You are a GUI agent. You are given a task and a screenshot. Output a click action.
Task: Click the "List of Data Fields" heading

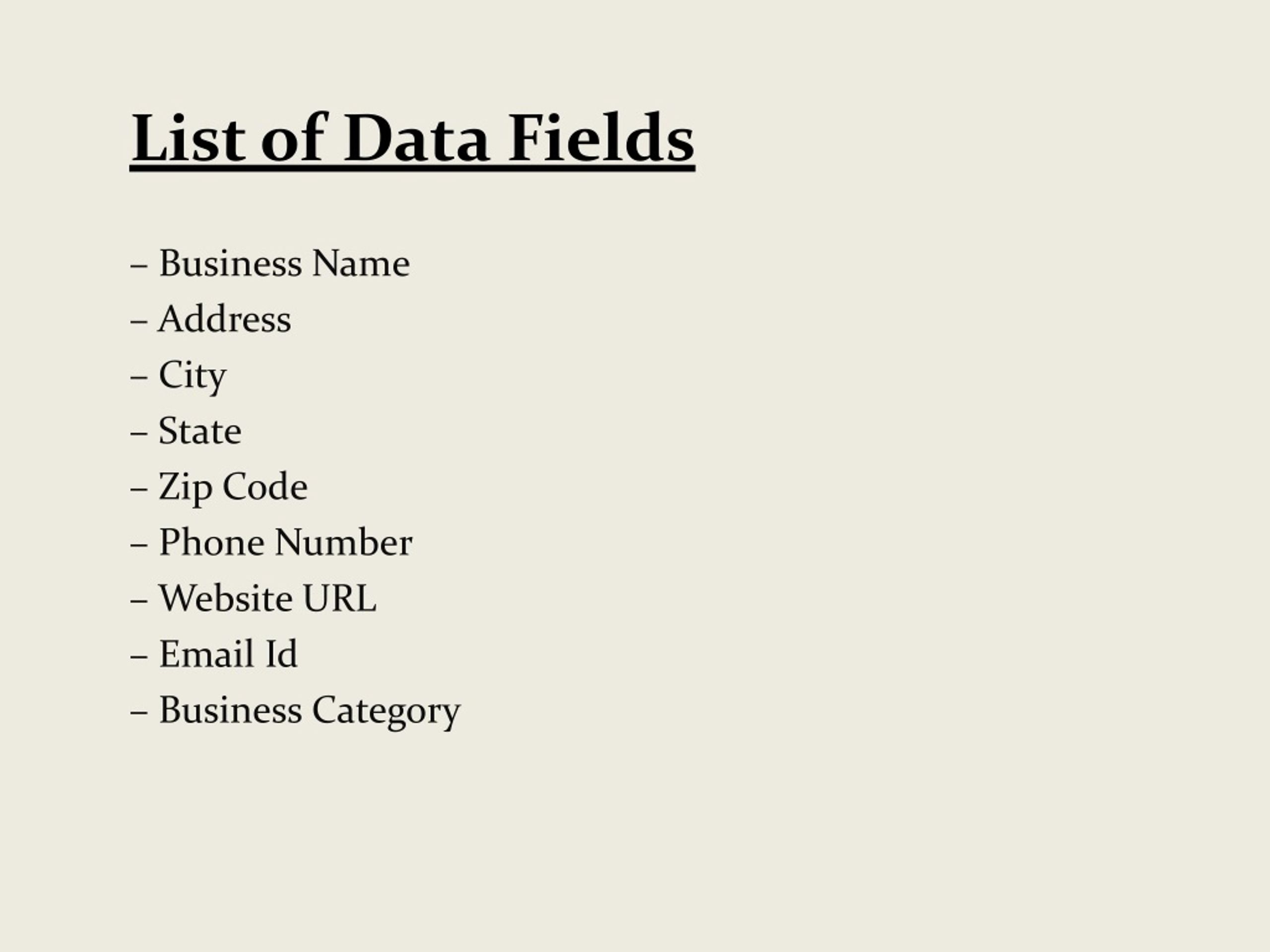coord(412,139)
